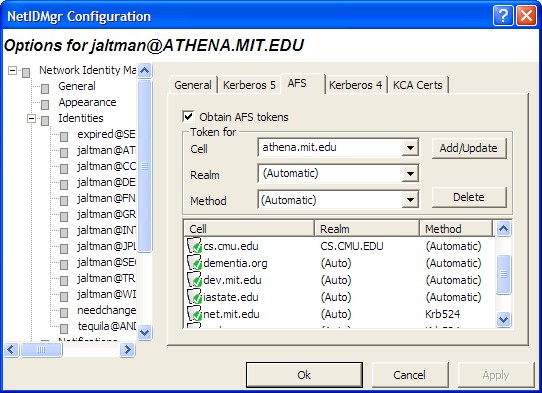This screenshot has width=542, height=393.
Task: Click the net.mit.edu token icon
Action: [194, 314]
